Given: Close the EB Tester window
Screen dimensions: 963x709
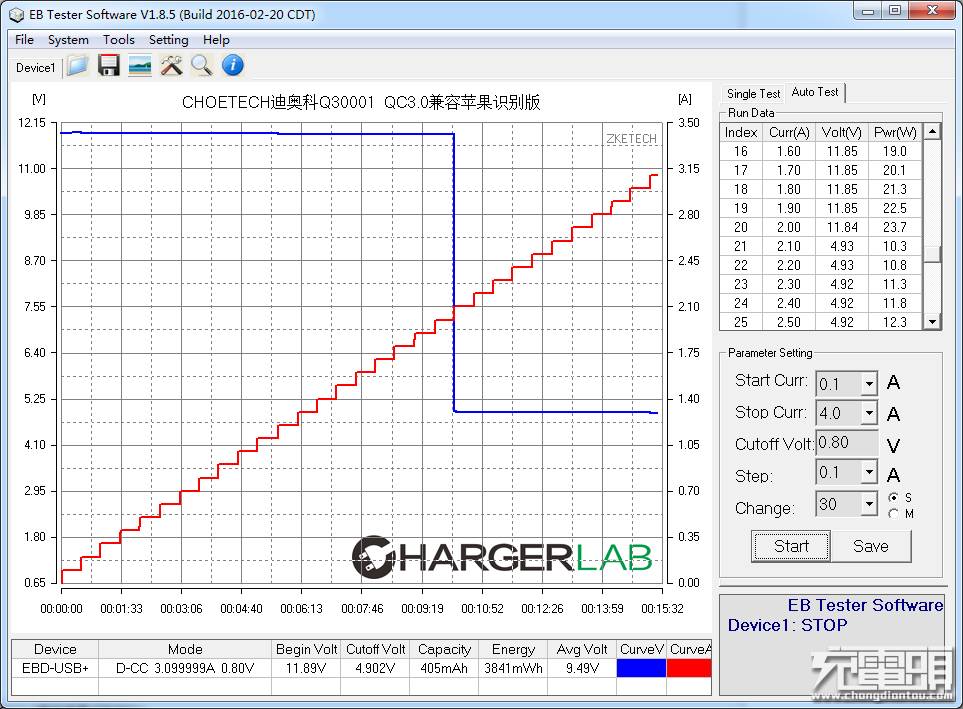Looking at the screenshot, I should (932, 10).
